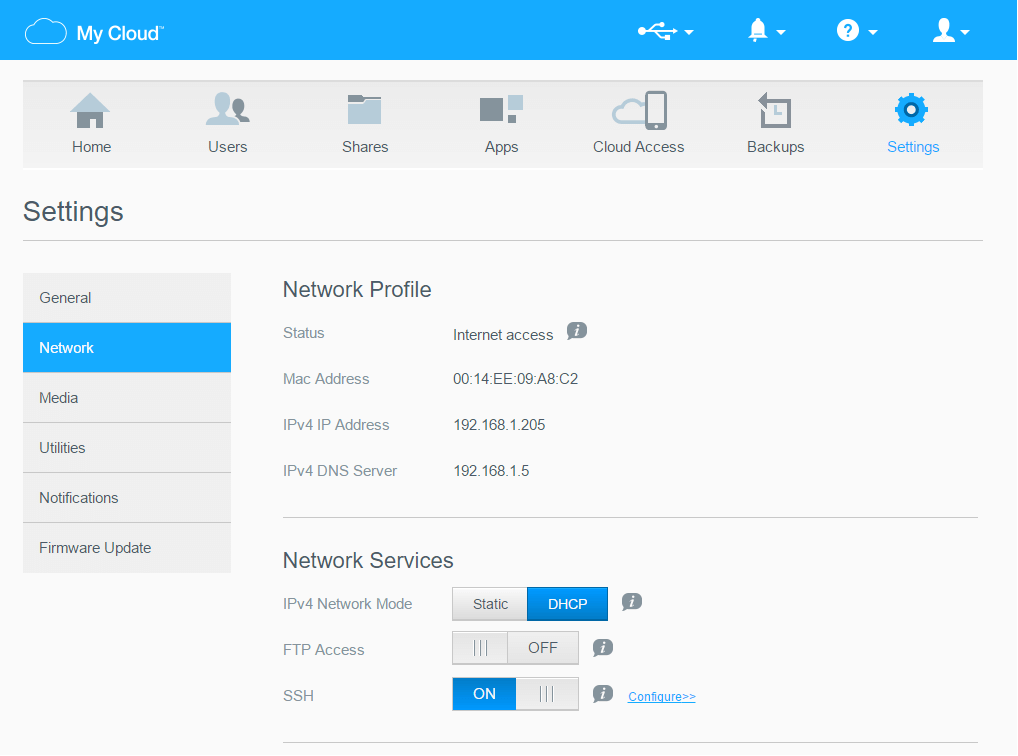This screenshot has width=1018, height=756.
Task: Open the user account dropdown
Action: (x=950, y=32)
